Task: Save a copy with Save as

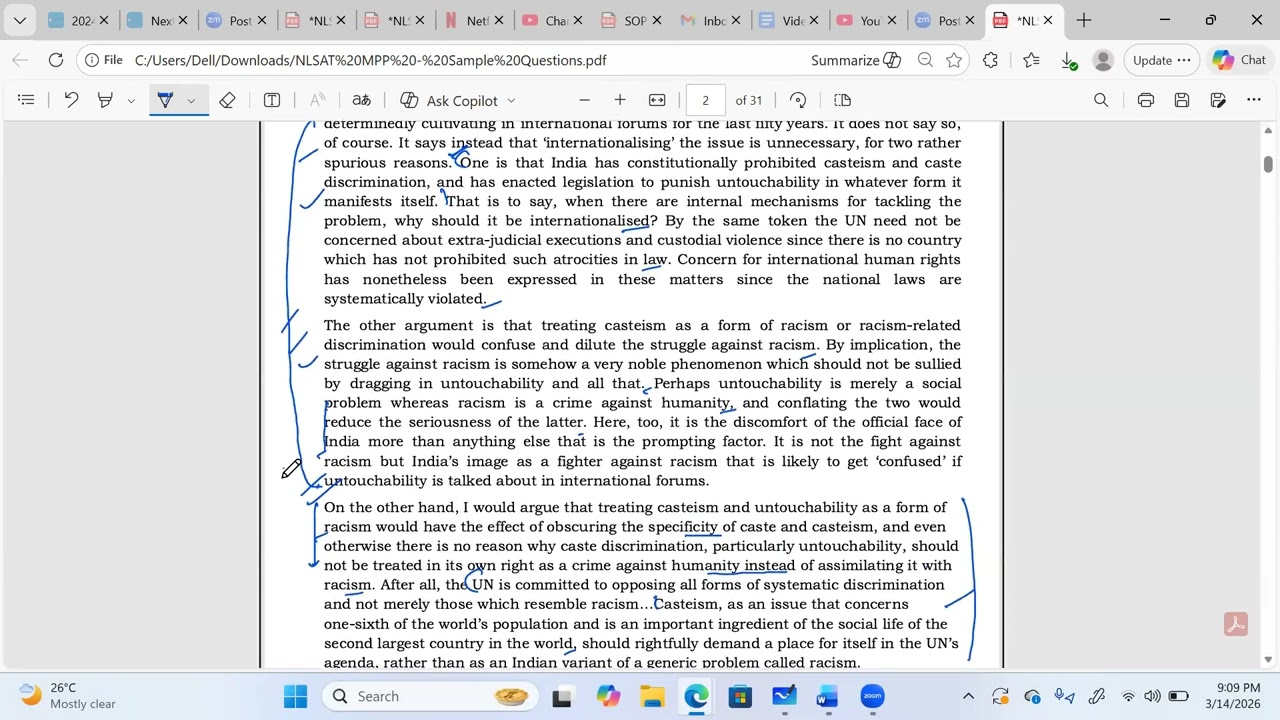Action: click(1218, 100)
